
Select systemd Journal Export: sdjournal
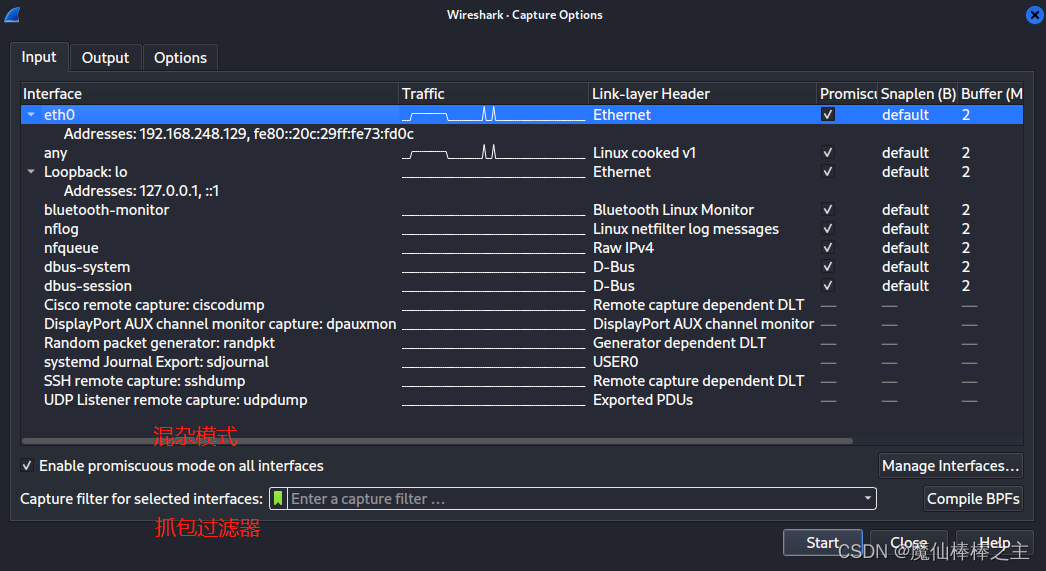[156, 362]
